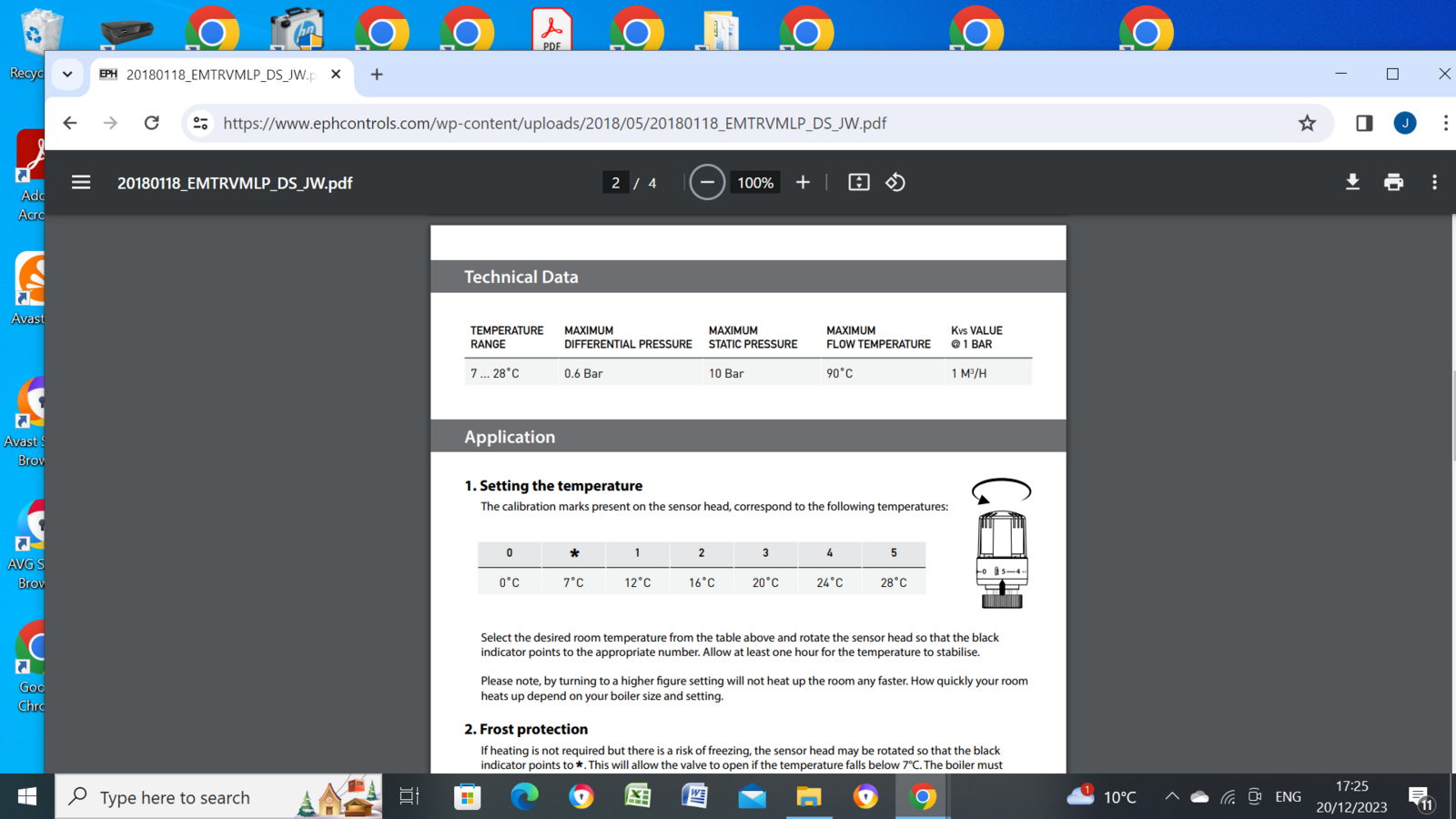The height and width of the screenshot is (819, 1456).
Task: Bookmark this page with the star icon
Action: click(1307, 123)
